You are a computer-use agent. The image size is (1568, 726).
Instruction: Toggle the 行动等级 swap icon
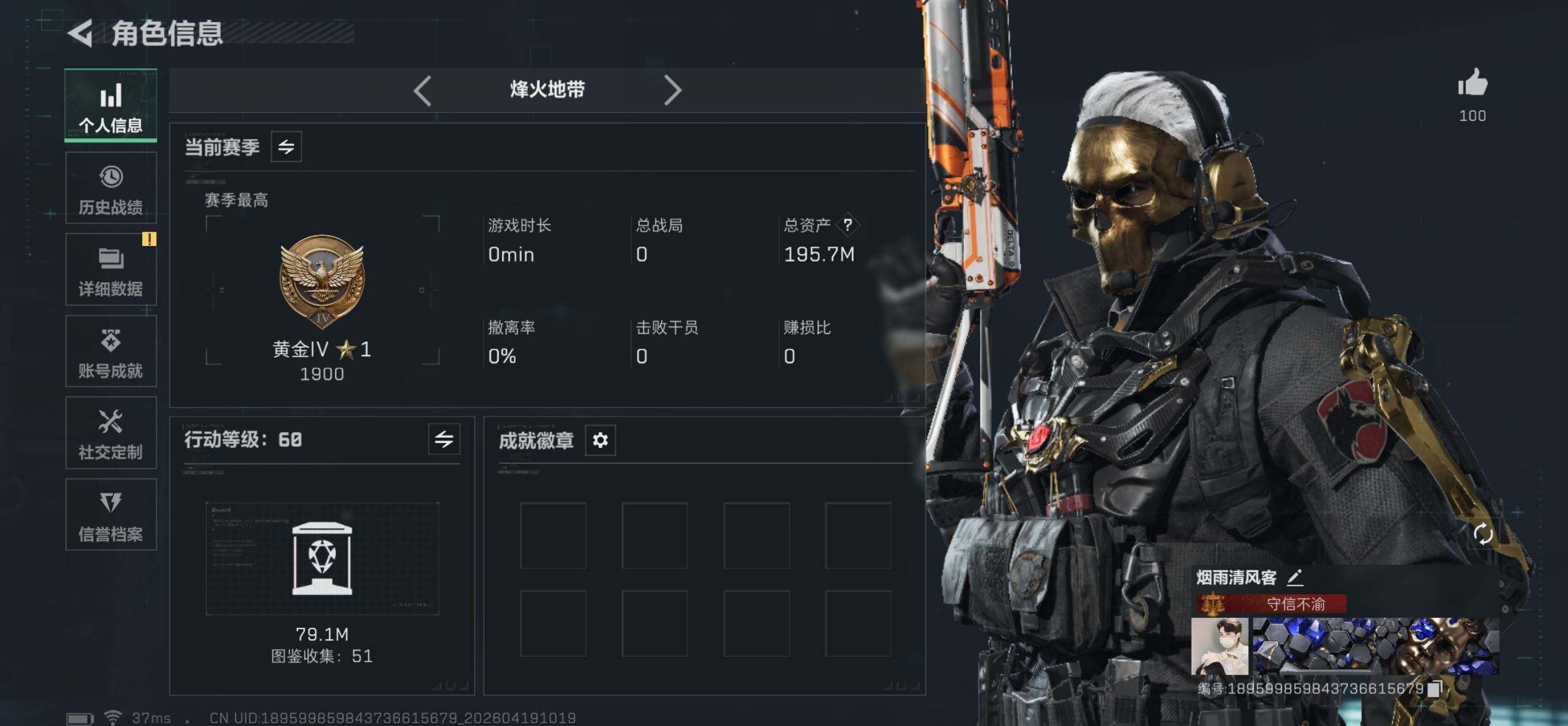tap(444, 438)
